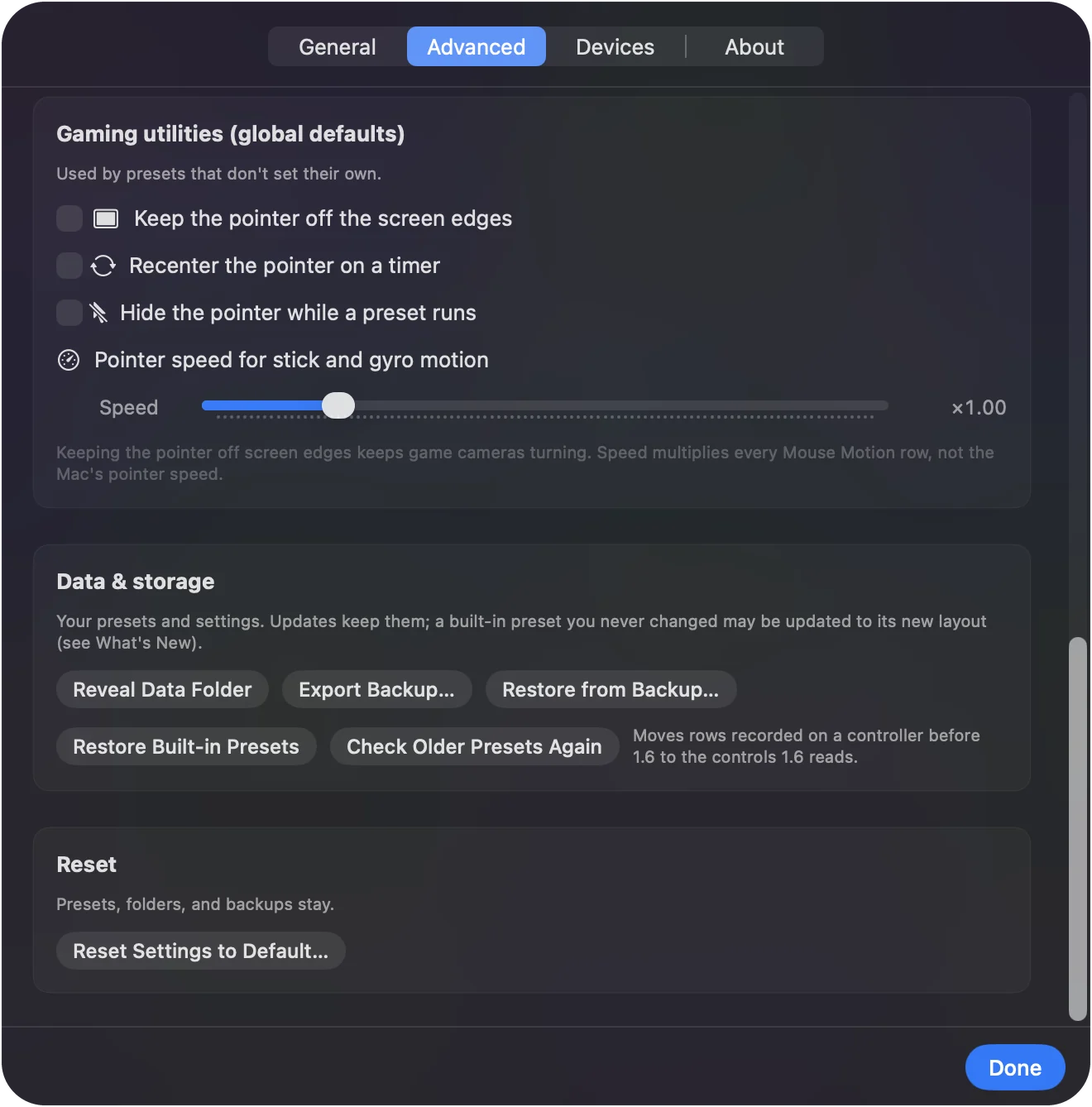
Task: Click the vertical scrollbar thumb
Action: point(1077,828)
